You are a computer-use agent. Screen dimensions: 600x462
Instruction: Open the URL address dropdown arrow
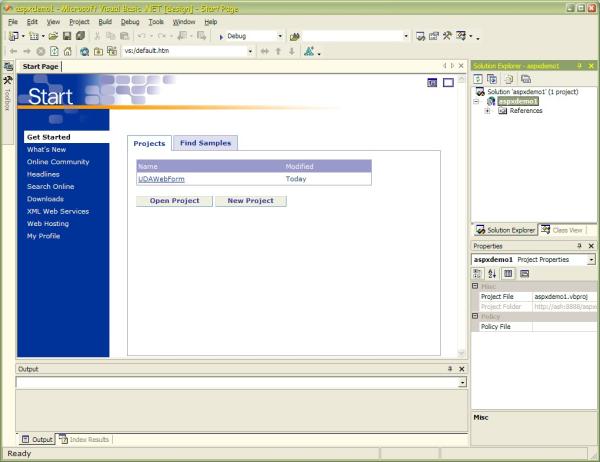tap(250, 51)
